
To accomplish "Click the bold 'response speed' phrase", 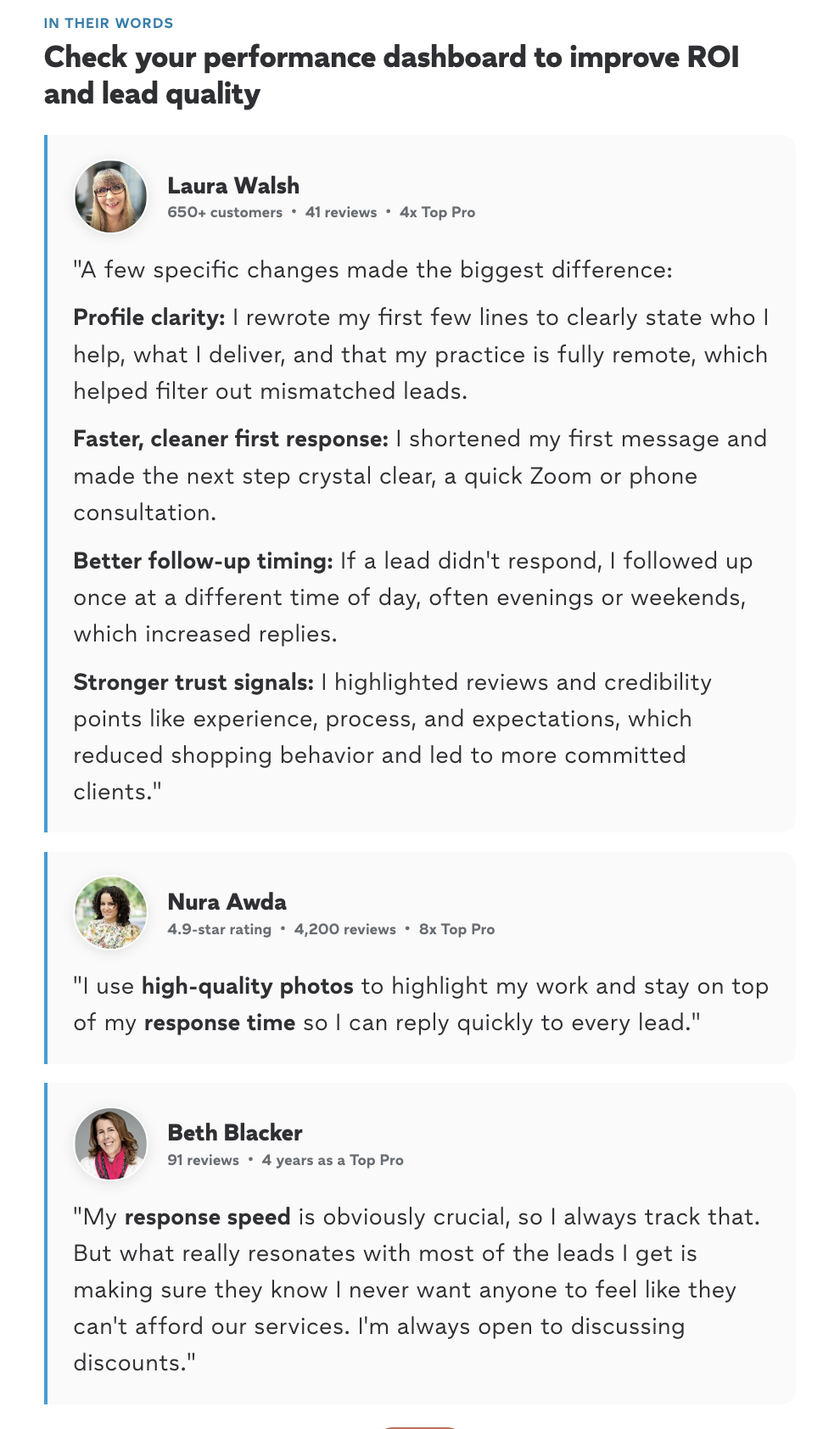I will [208, 1217].
